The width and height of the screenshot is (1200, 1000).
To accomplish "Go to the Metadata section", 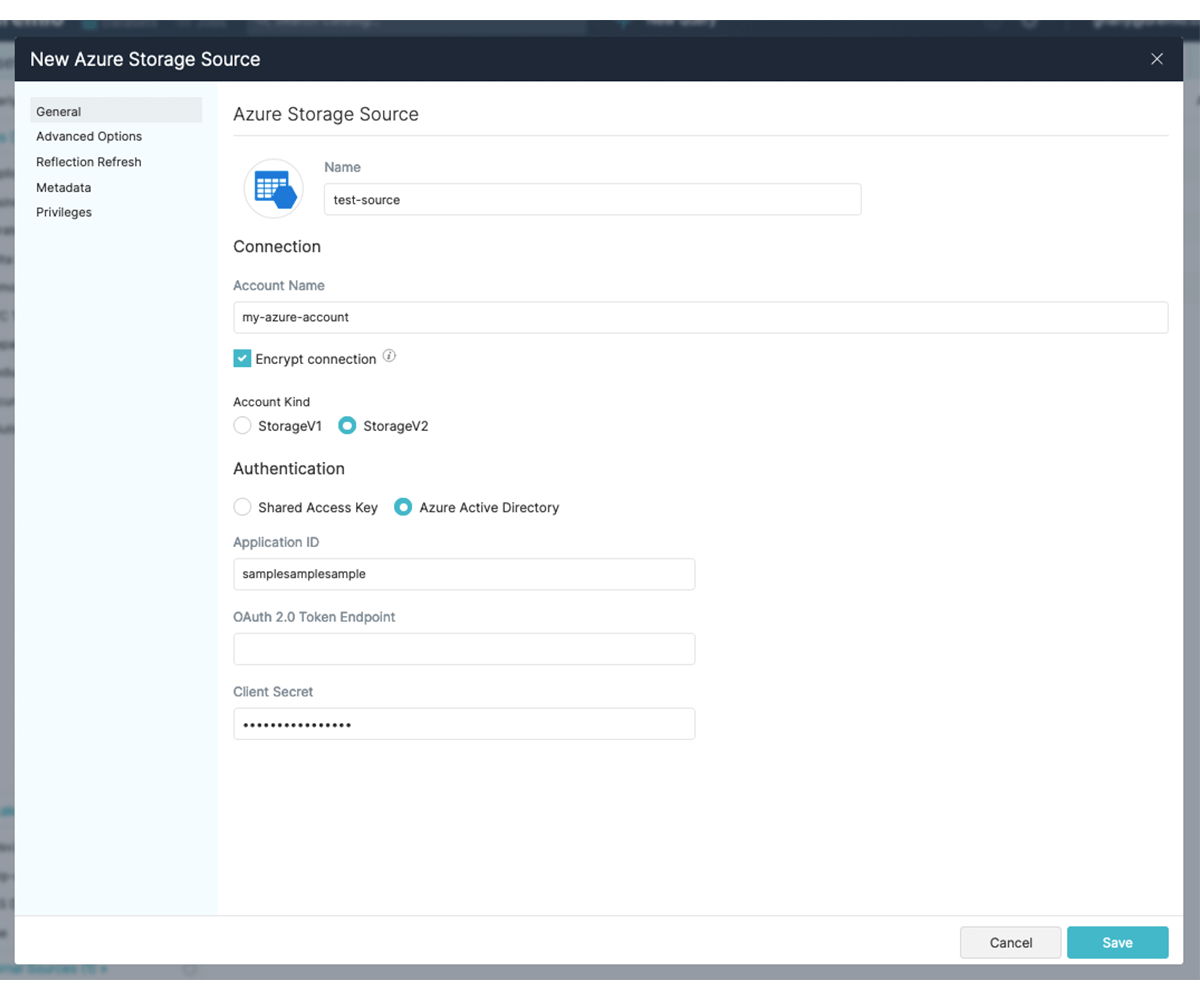I will (x=63, y=187).
